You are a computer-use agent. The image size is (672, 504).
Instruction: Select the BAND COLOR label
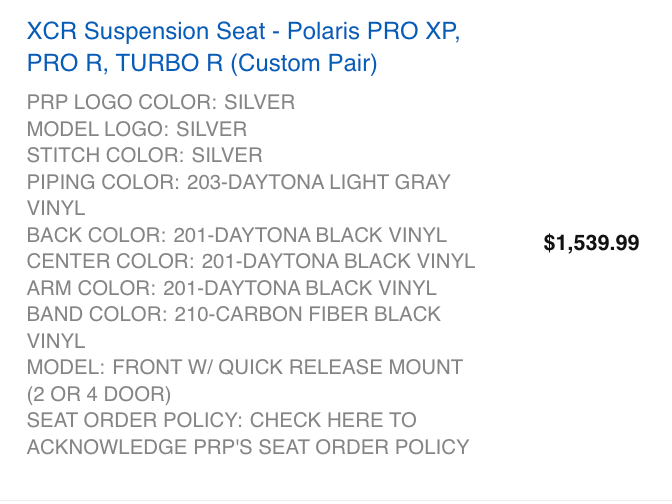point(97,314)
